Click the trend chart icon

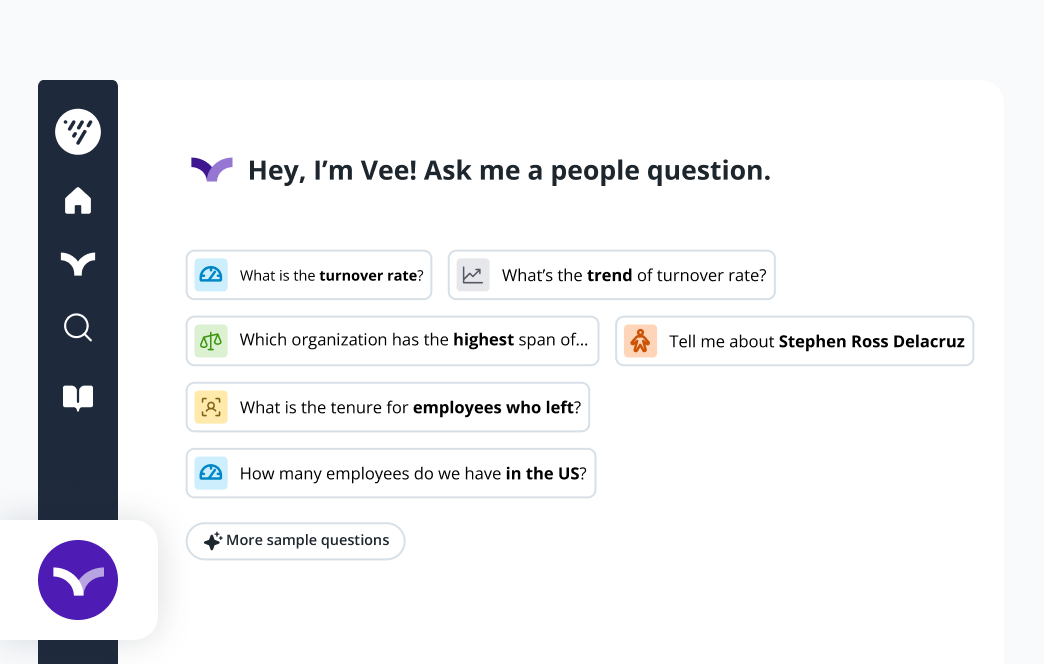point(473,275)
